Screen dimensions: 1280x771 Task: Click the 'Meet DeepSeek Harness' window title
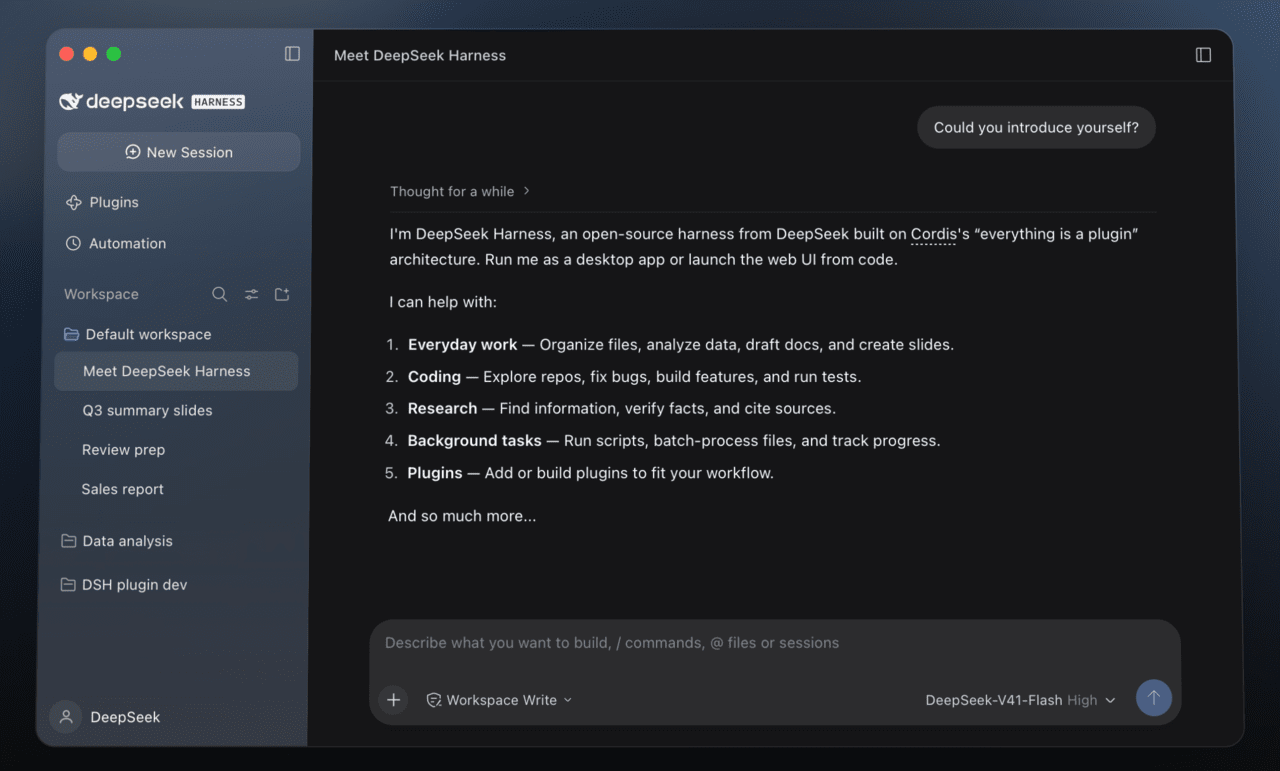tap(420, 55)
